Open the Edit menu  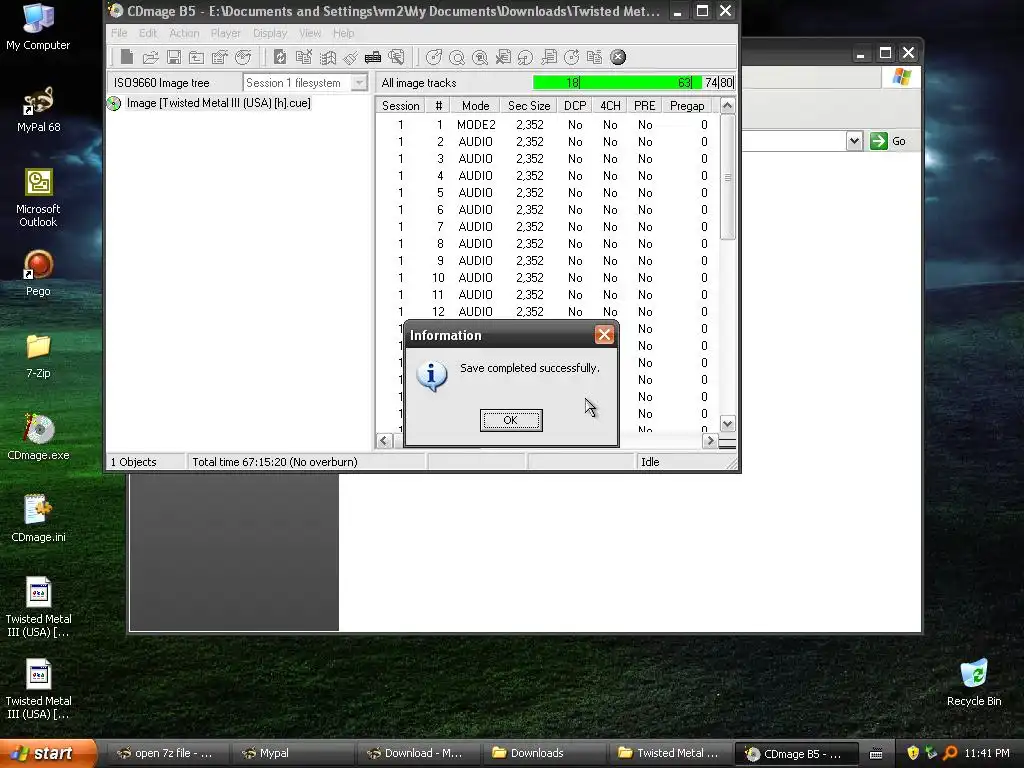(148, 33)
